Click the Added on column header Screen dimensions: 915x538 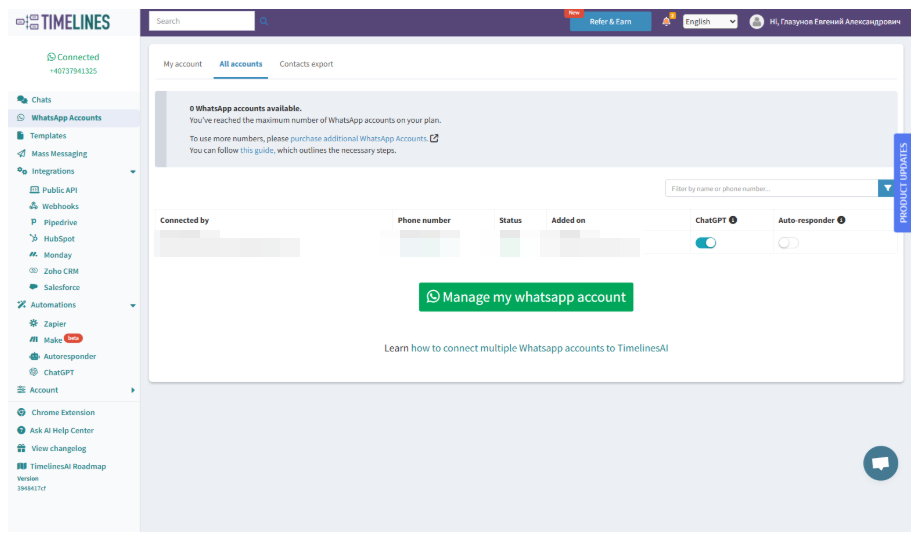pos(568,221)
